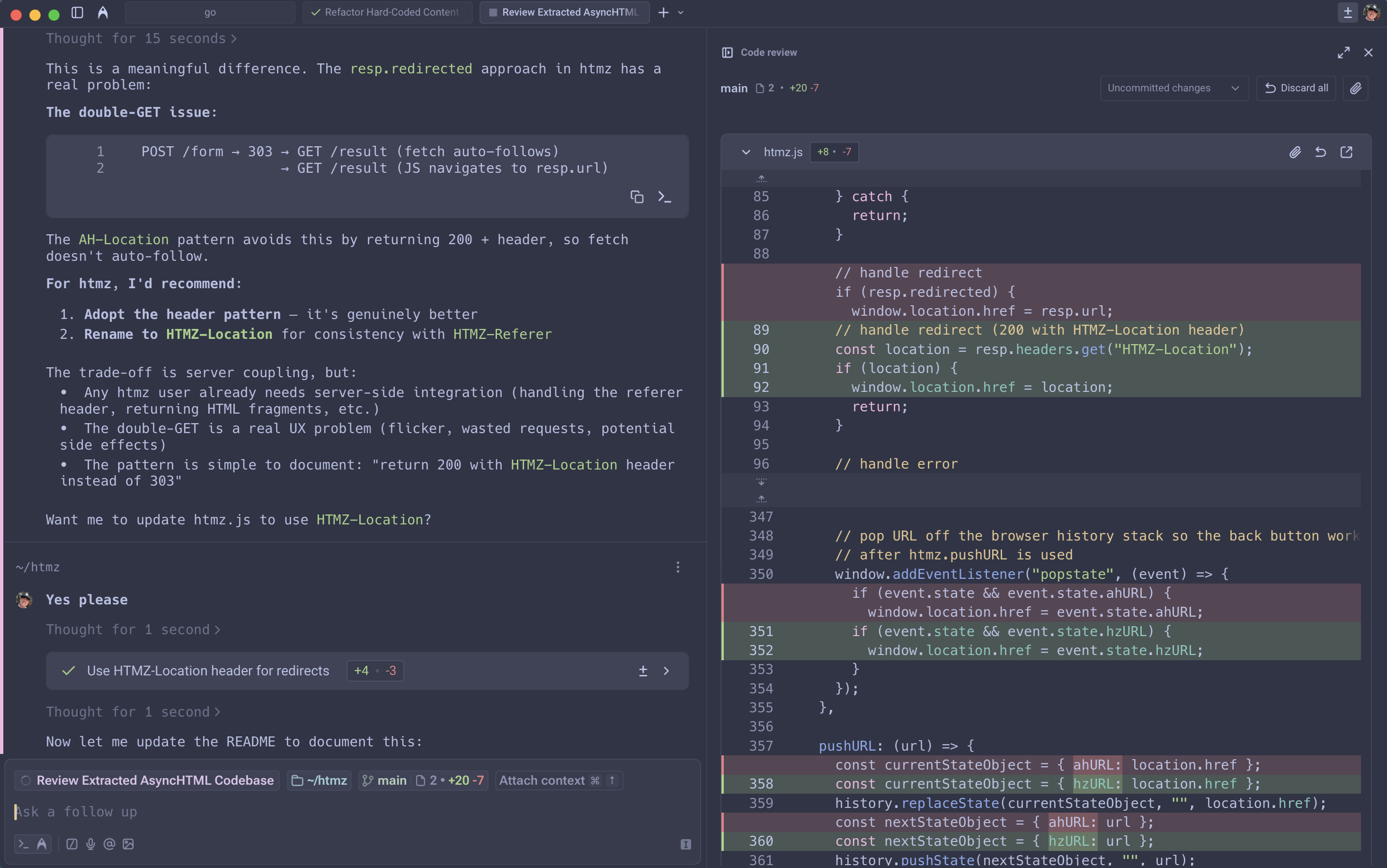
Task: Open the @ mention icon in the input bar
Action: [x=109, y=844]
